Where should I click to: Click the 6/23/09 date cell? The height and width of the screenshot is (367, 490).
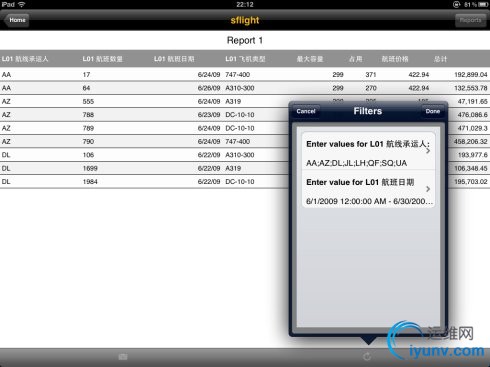click(209, 115)
